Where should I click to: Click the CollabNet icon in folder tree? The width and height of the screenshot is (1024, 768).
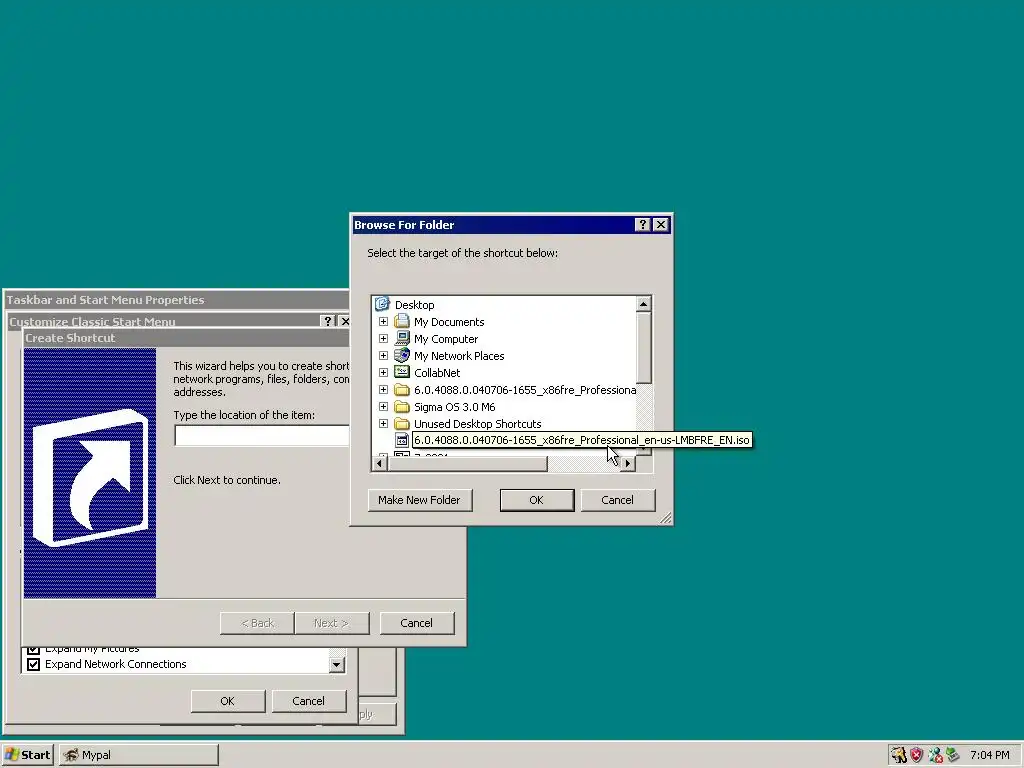click(x=402, y=372)
